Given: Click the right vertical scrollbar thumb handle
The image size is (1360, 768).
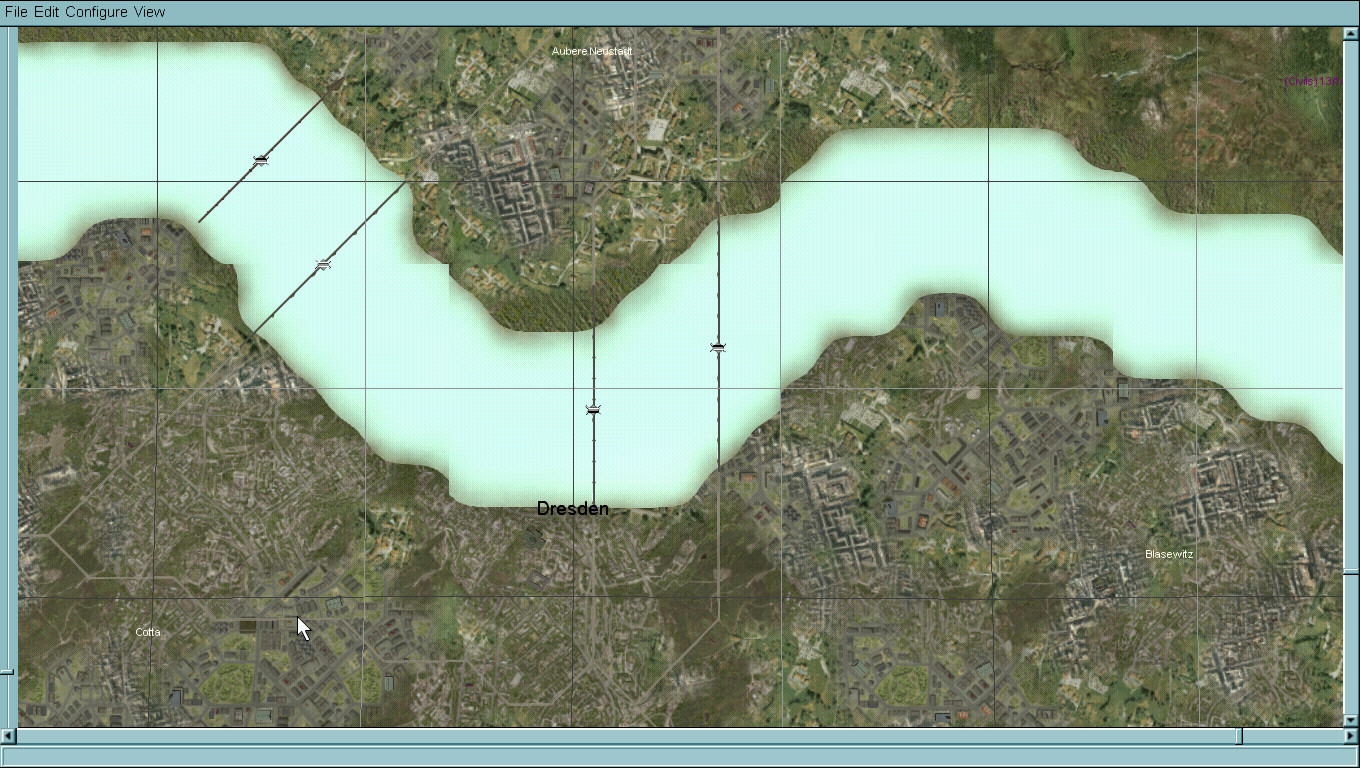Looking at the screenshot, I should (1351, 573).
